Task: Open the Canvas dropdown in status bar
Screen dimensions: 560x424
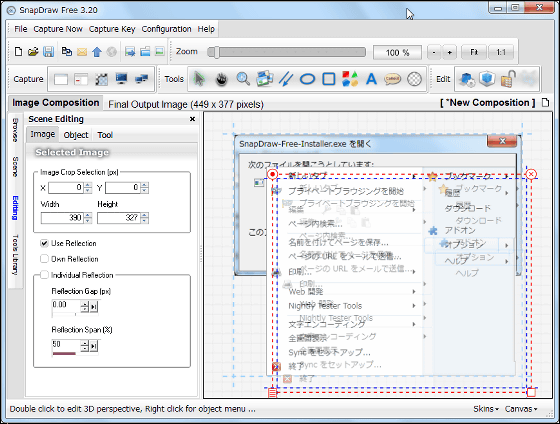Action: pos(521,409)
